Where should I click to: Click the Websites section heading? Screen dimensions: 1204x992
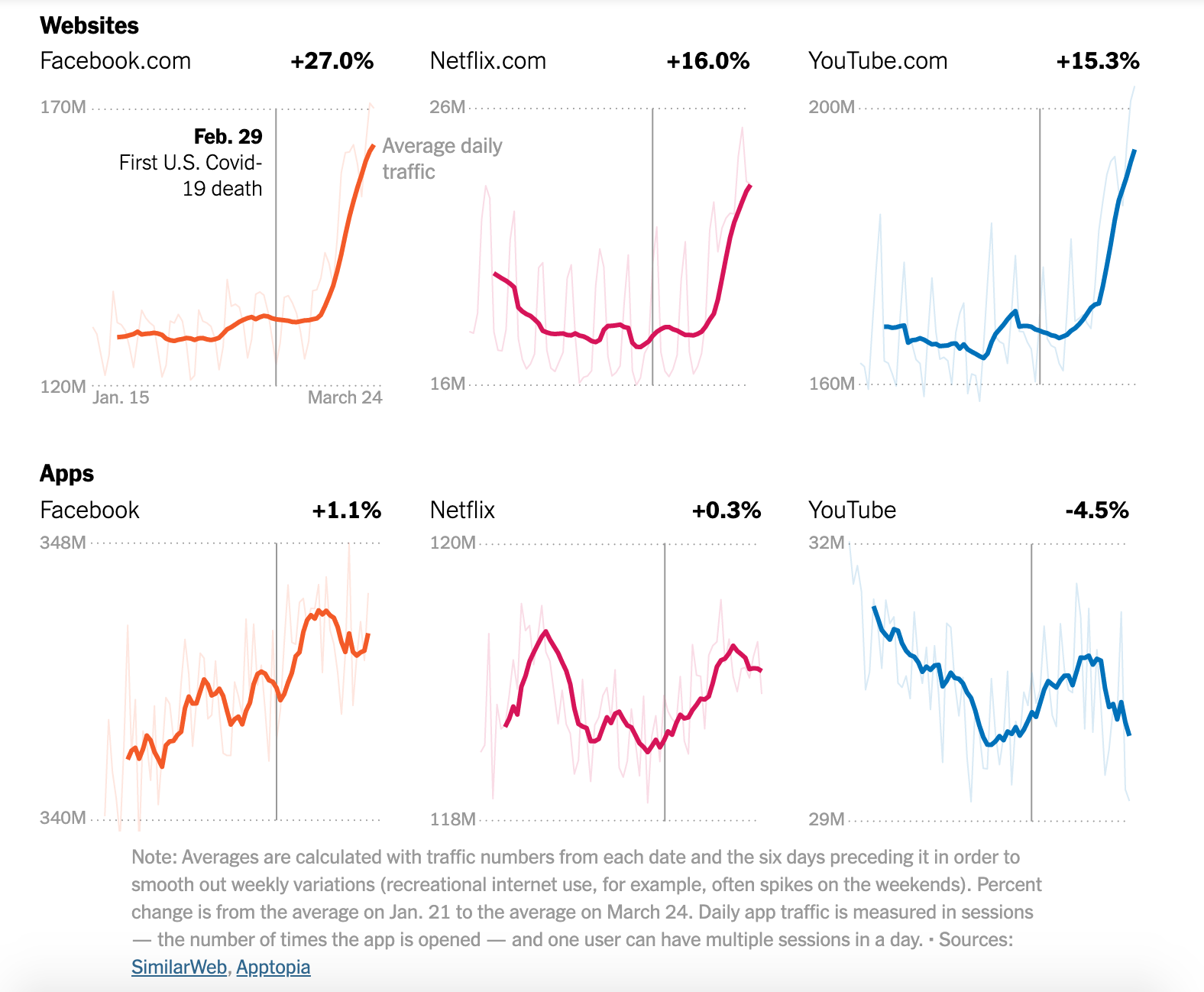tap(89, 26)
